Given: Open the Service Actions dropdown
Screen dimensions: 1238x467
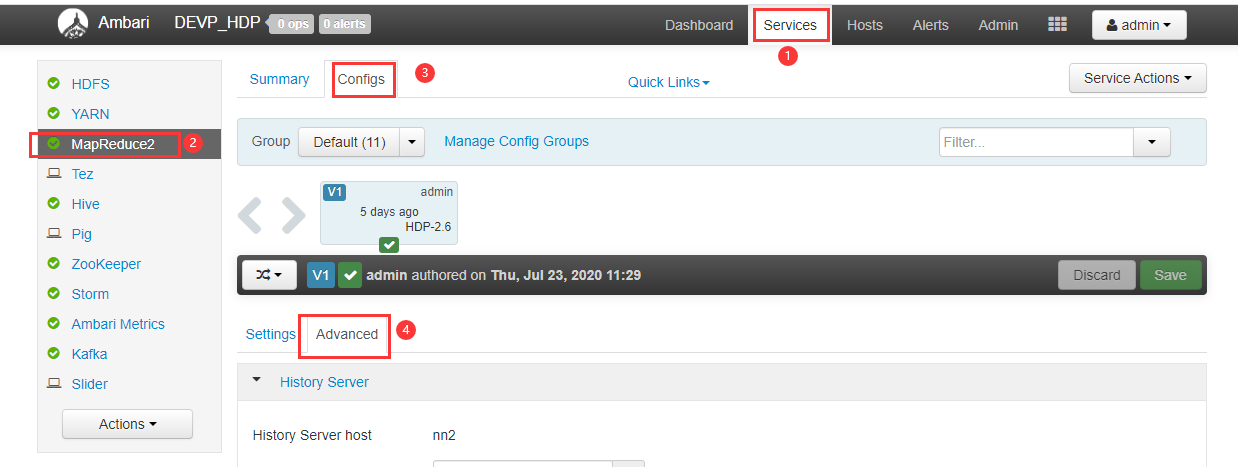Looking at the screenshot, I should point(1138,78).
